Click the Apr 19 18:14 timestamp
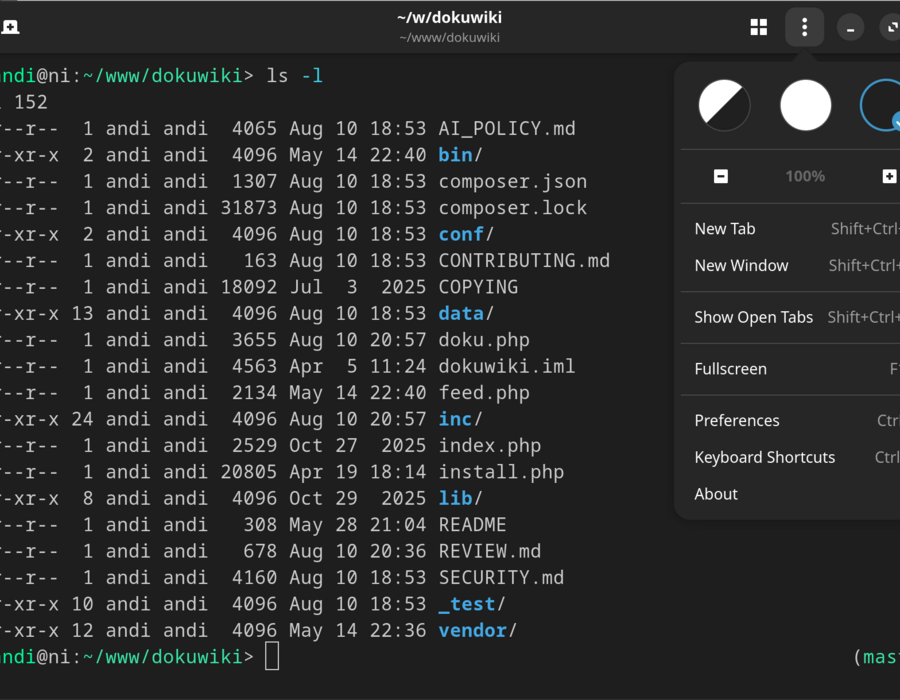 tap(358, 472)
